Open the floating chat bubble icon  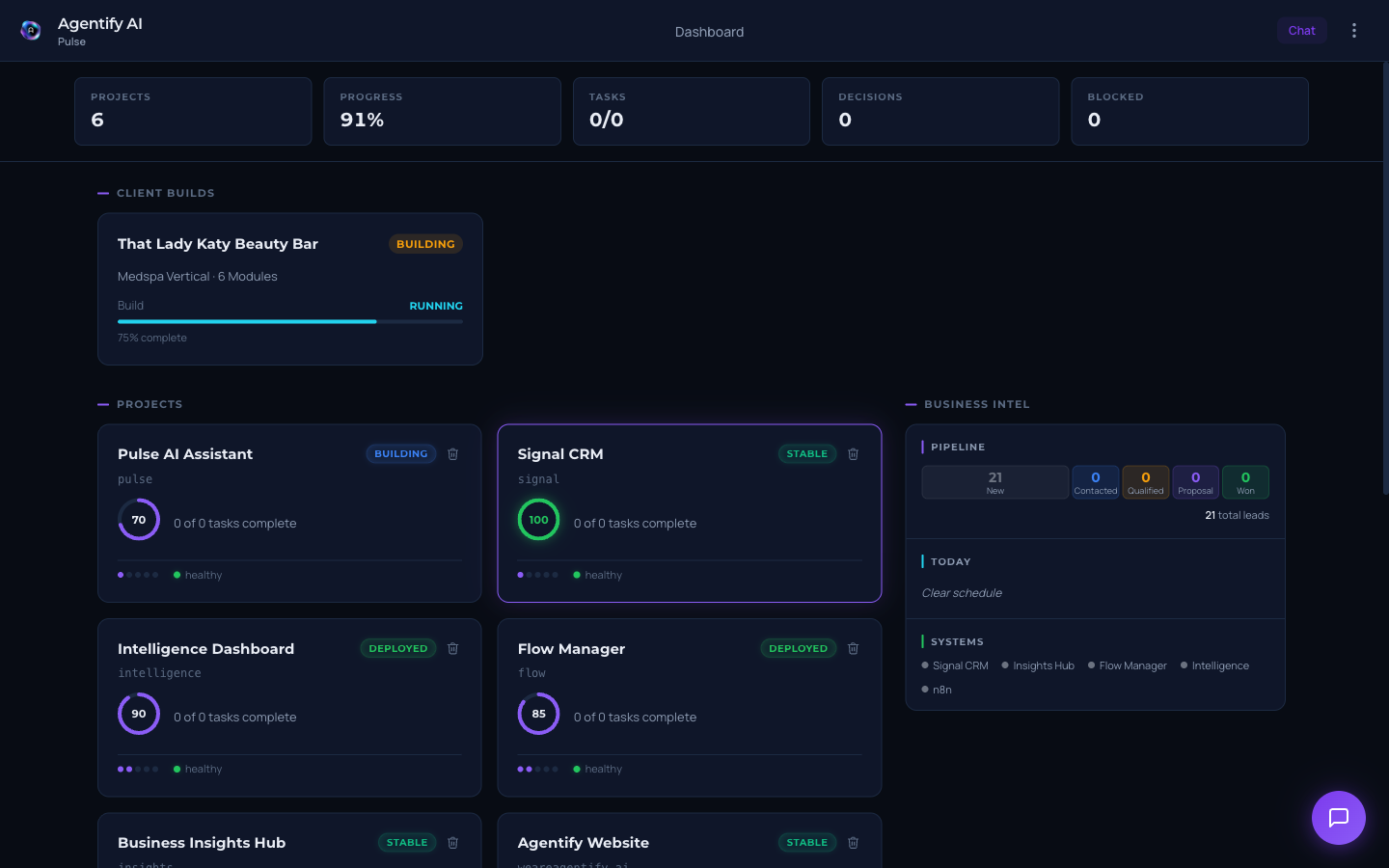coord(1339,818)
